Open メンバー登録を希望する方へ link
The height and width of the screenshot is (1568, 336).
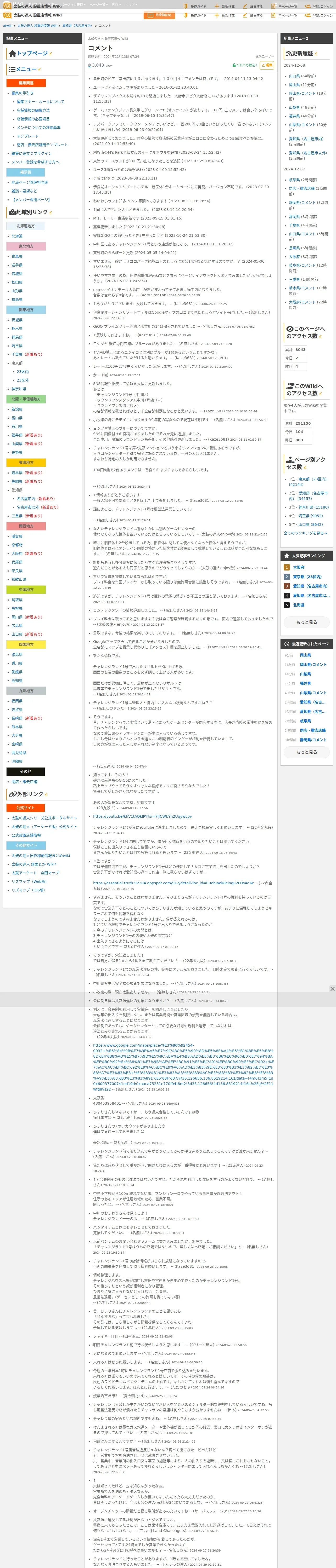pos(35,162)
